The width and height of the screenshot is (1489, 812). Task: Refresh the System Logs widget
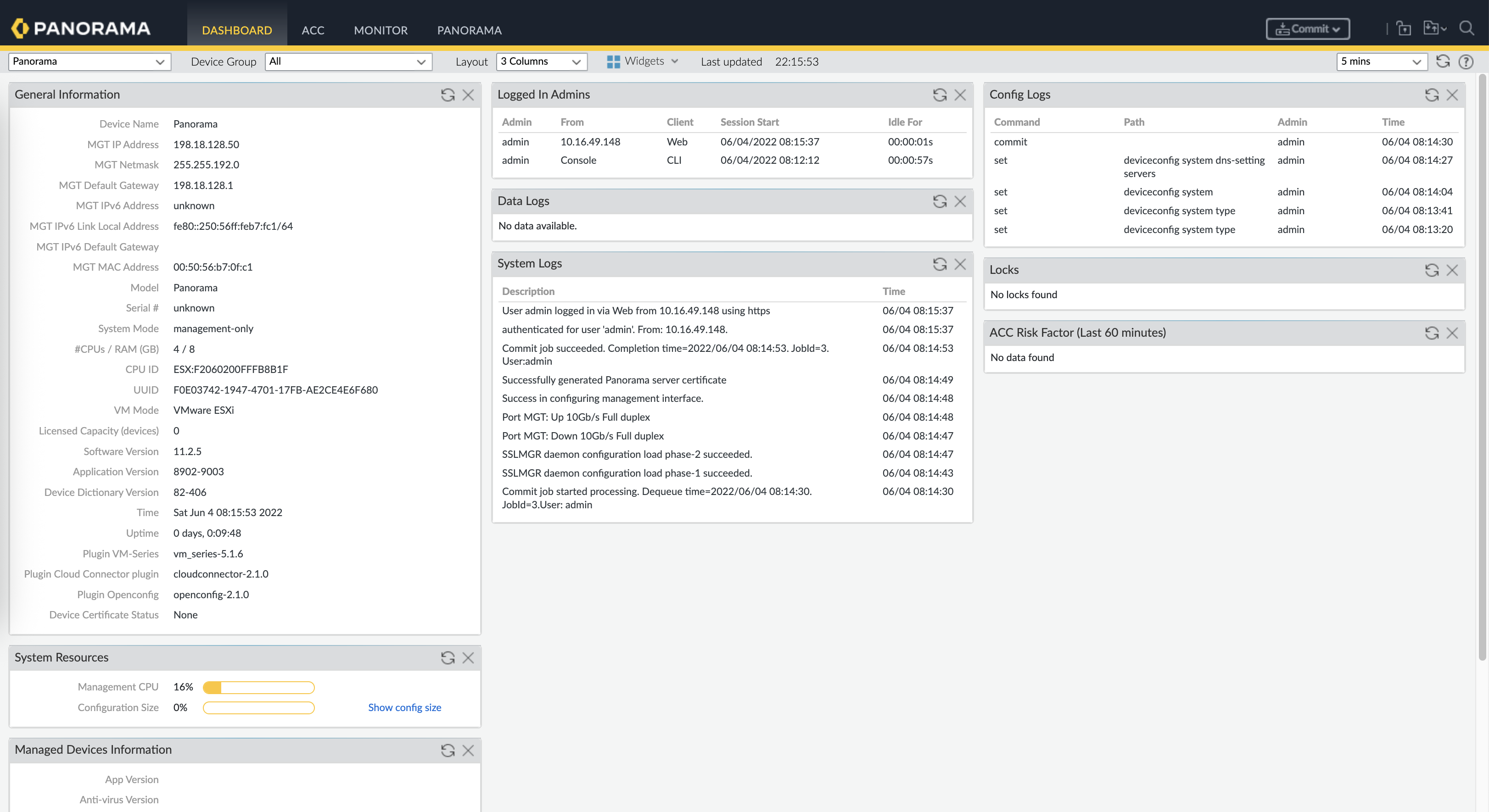click(939, 264)
